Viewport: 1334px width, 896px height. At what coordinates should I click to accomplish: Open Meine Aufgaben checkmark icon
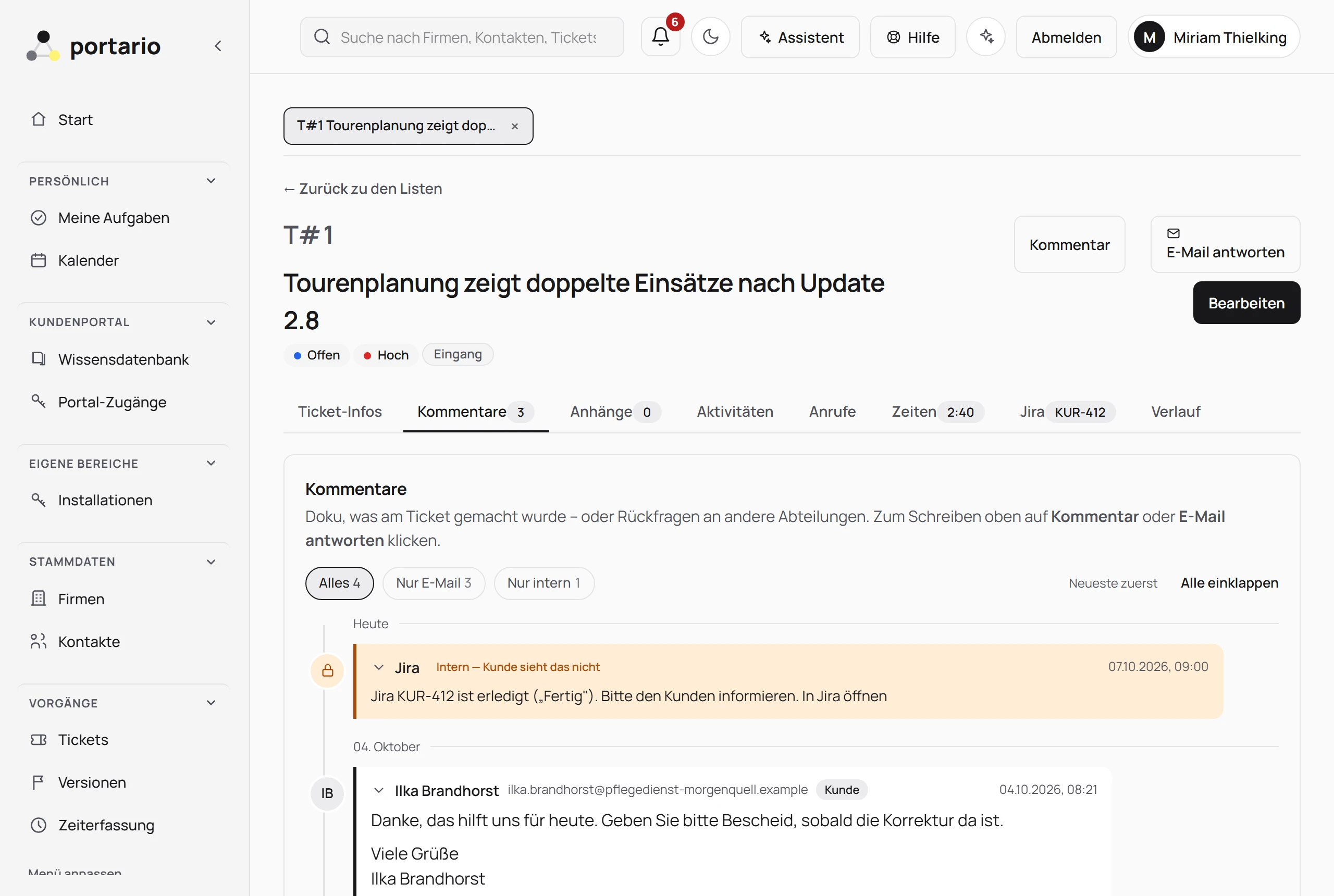click(x=38, y=218)
